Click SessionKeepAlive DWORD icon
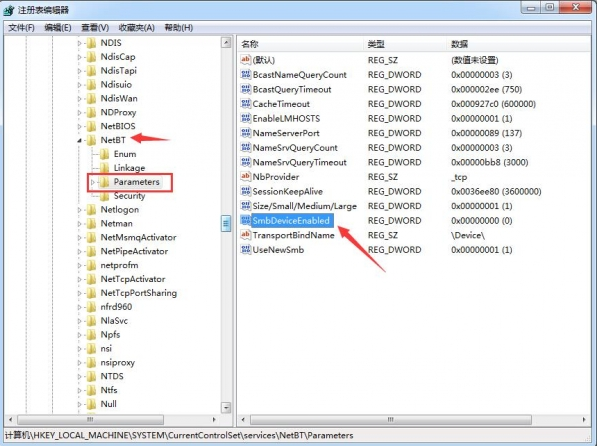Screen dimensions: 598x446 click(x=246, y=191)
